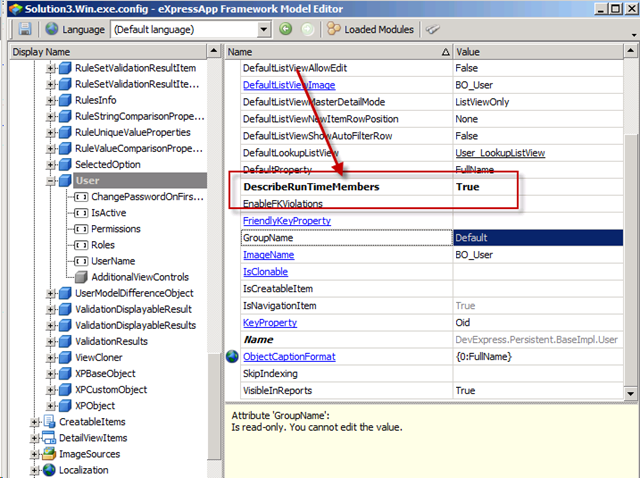The image size is (640, 478).
Task: Click the Language globe icon
Action: (x=52, y=29)
